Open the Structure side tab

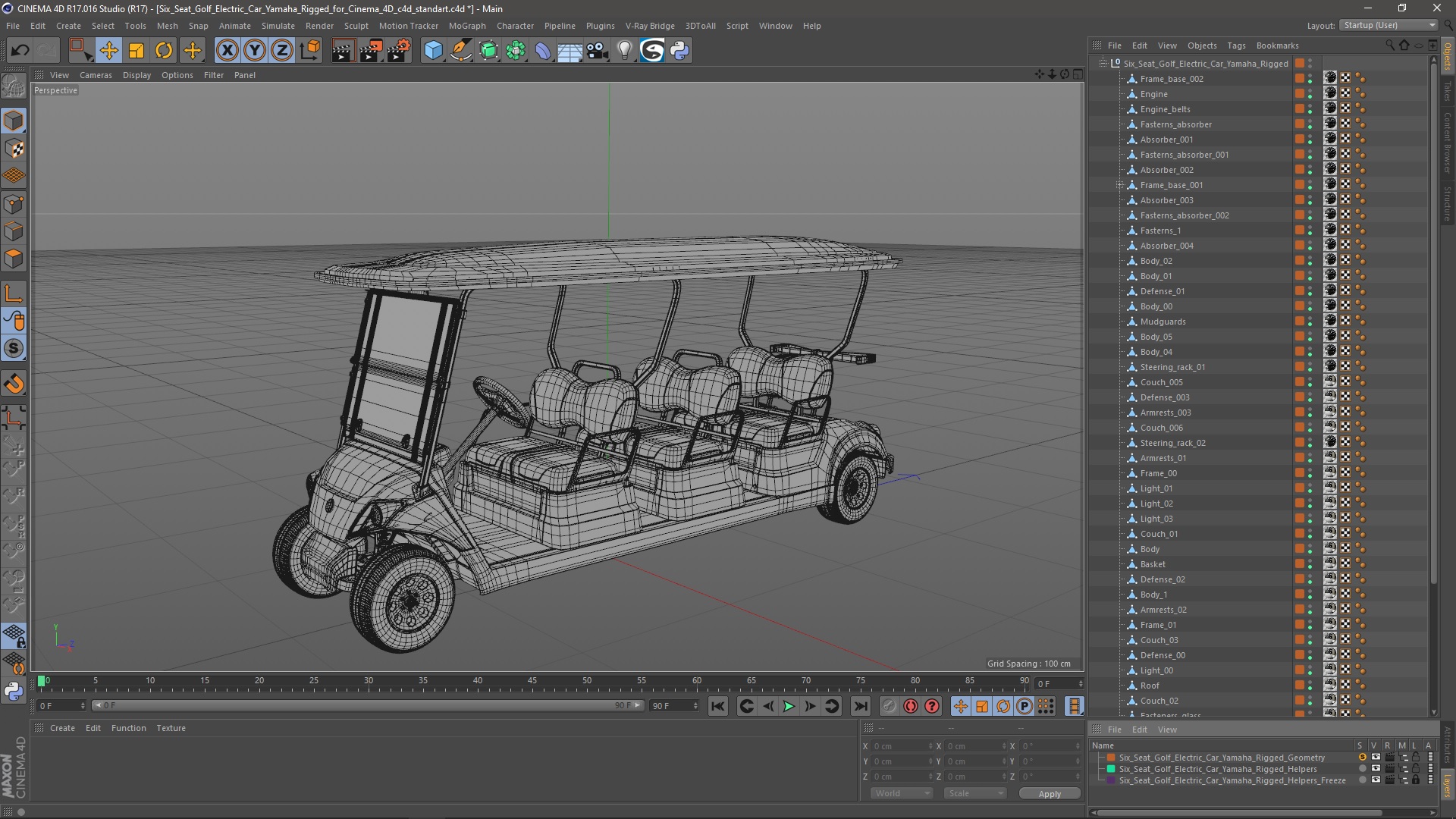click(x=1448, y=204)
